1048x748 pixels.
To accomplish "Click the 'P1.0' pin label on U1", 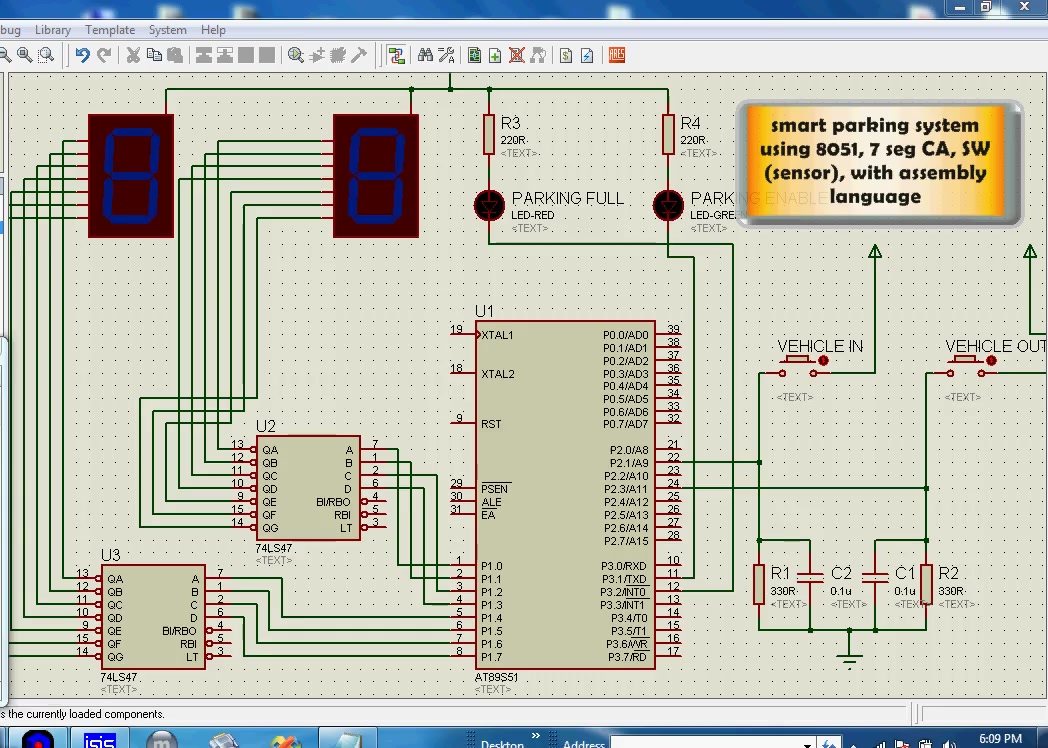I will 492,566.
